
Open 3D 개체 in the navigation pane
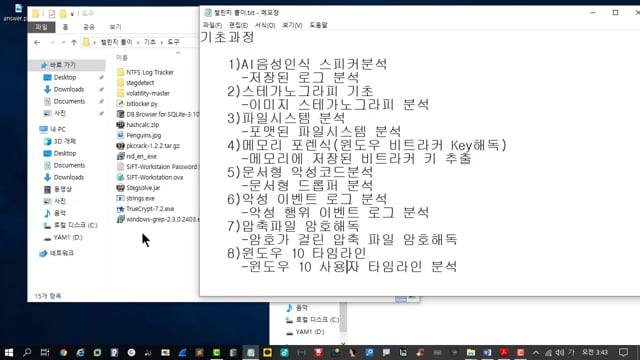click(x=60, y=141)
